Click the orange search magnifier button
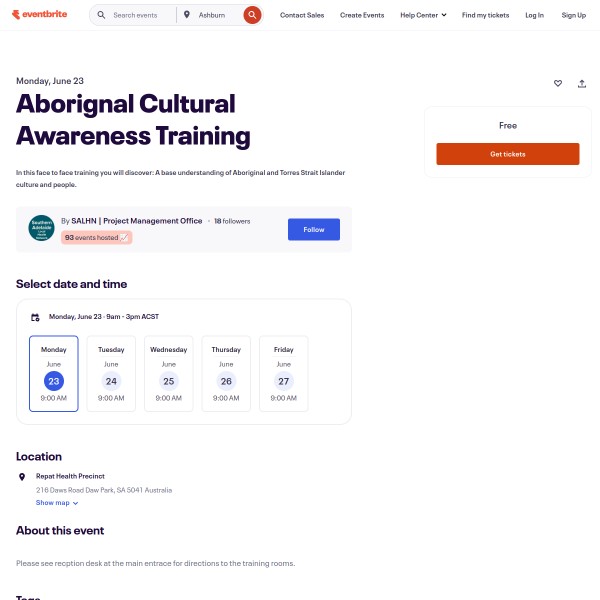The width and height of the screenshot is (600, 600). point(252,15)
